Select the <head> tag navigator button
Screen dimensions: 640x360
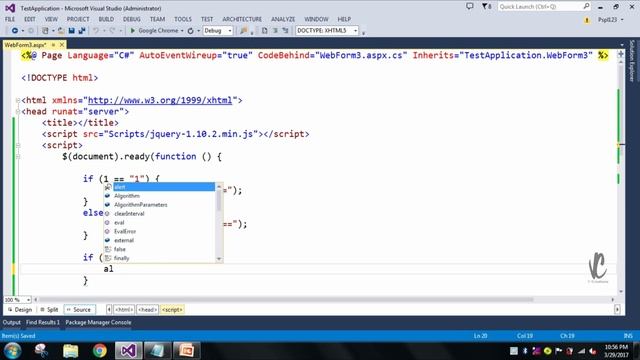[147, 310]
